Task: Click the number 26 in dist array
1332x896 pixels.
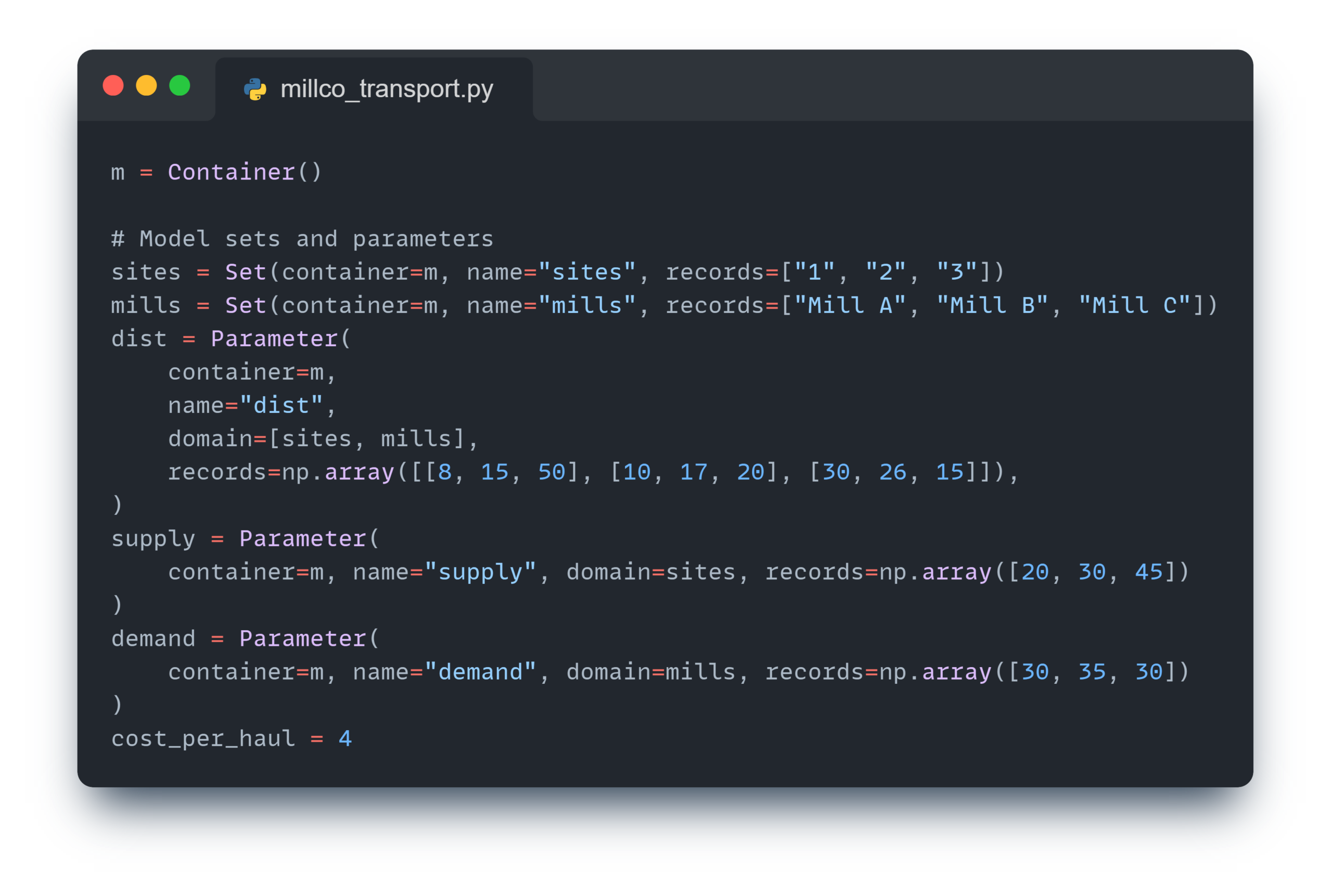Action: click(893, 472)
